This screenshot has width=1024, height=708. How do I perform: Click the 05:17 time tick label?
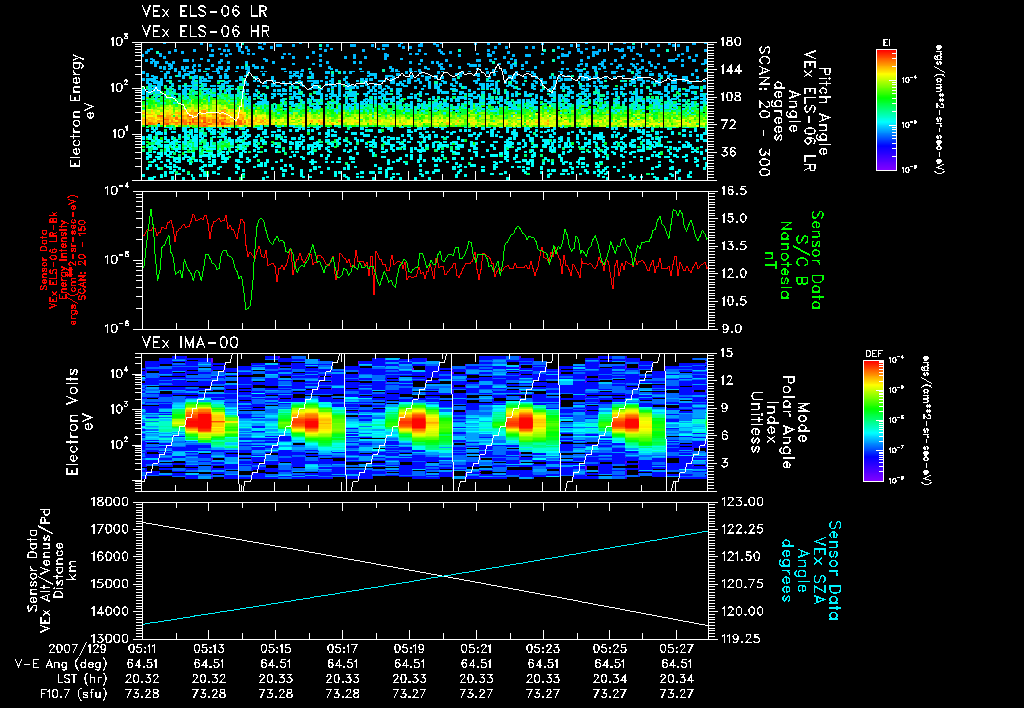pos(342,649)
